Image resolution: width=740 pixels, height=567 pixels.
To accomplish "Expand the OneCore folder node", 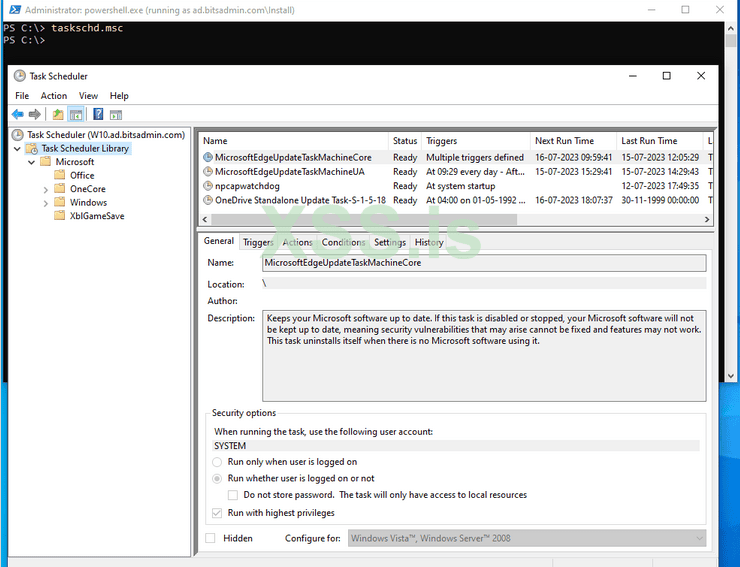I will pos(46,189).
